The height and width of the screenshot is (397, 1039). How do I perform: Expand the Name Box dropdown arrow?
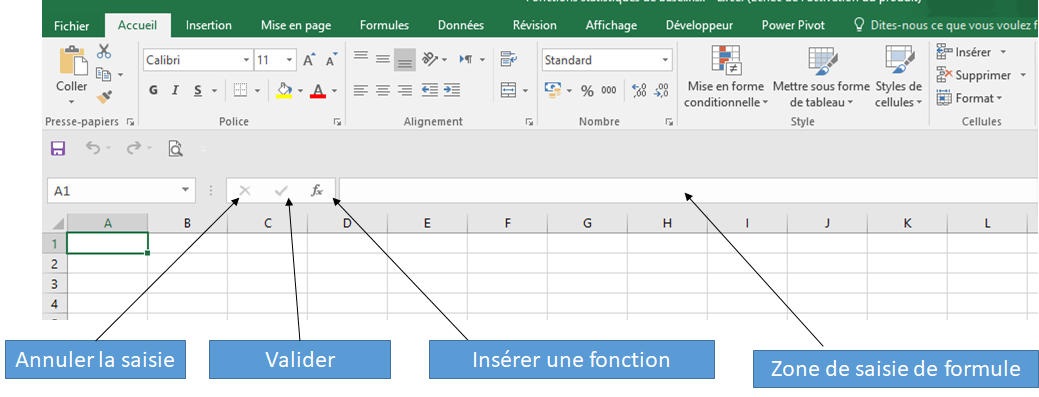pyautogui.click(x=185, y=191)
